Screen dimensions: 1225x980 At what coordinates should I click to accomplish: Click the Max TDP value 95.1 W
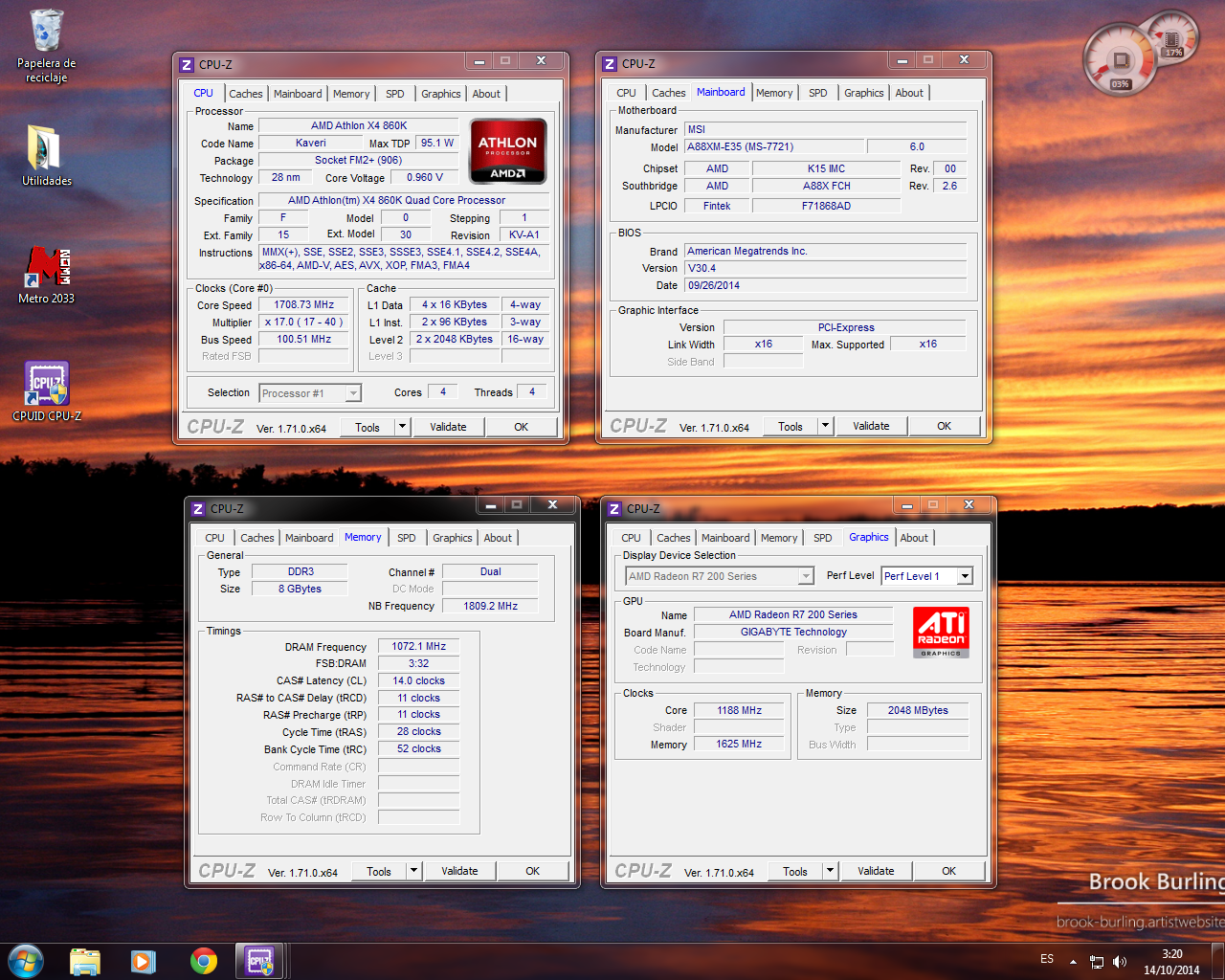coord(438,143)
